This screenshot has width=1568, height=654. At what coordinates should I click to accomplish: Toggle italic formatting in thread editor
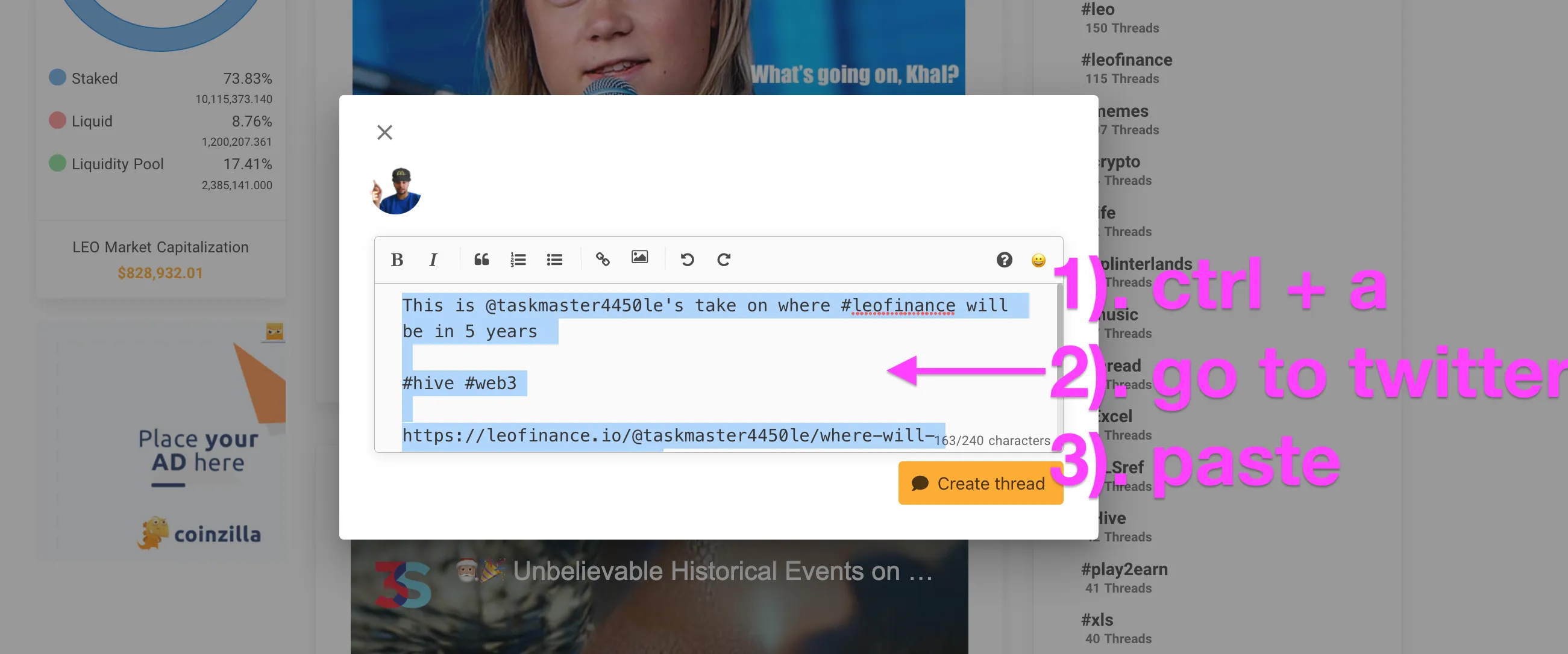click(x=433, y=260)
